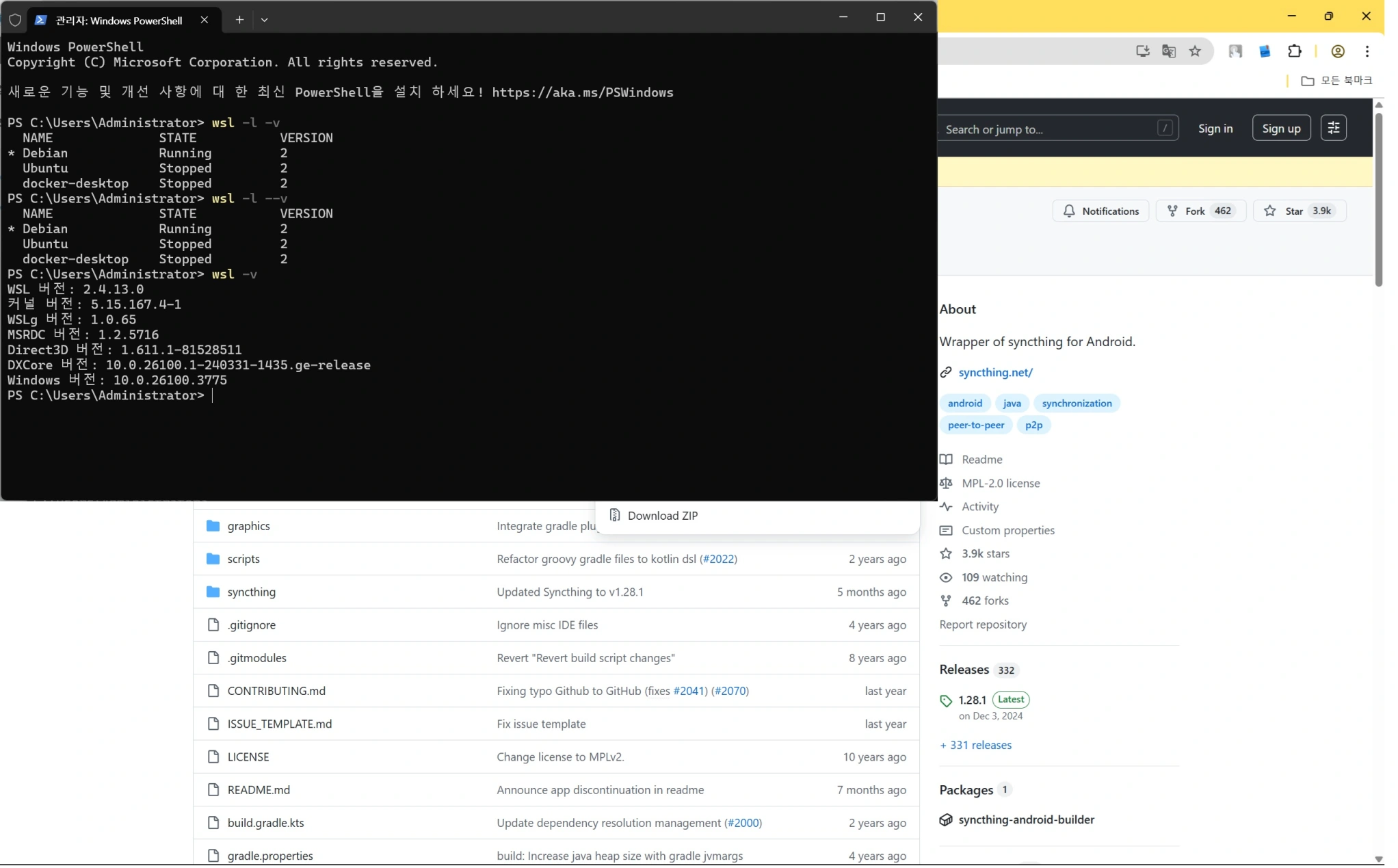
Task: Open the search filter icon beside Sign up
Action: point(1334,128)
